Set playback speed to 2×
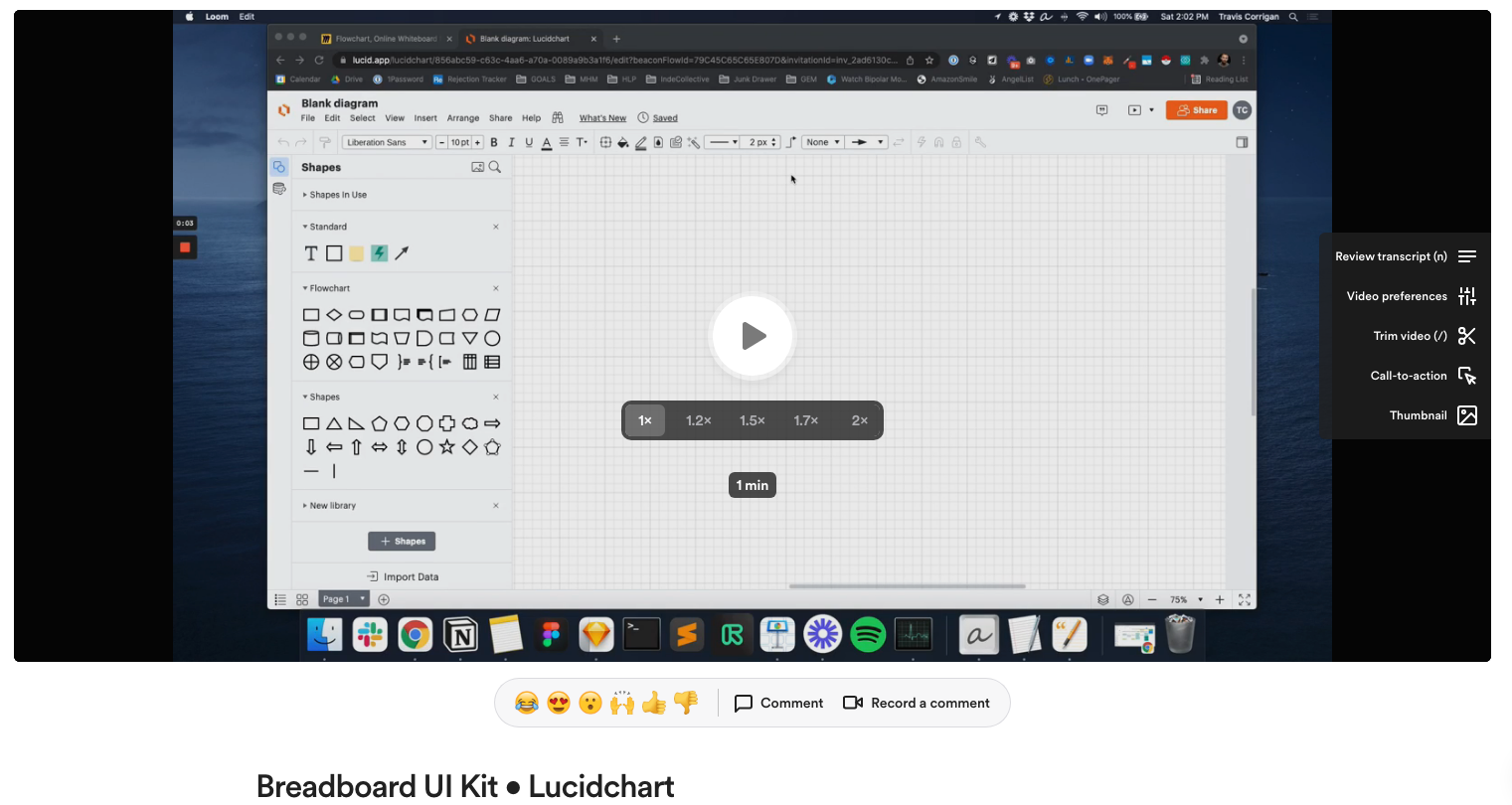The height and width of the screenshot is (805, 1512). pos(860,420)
